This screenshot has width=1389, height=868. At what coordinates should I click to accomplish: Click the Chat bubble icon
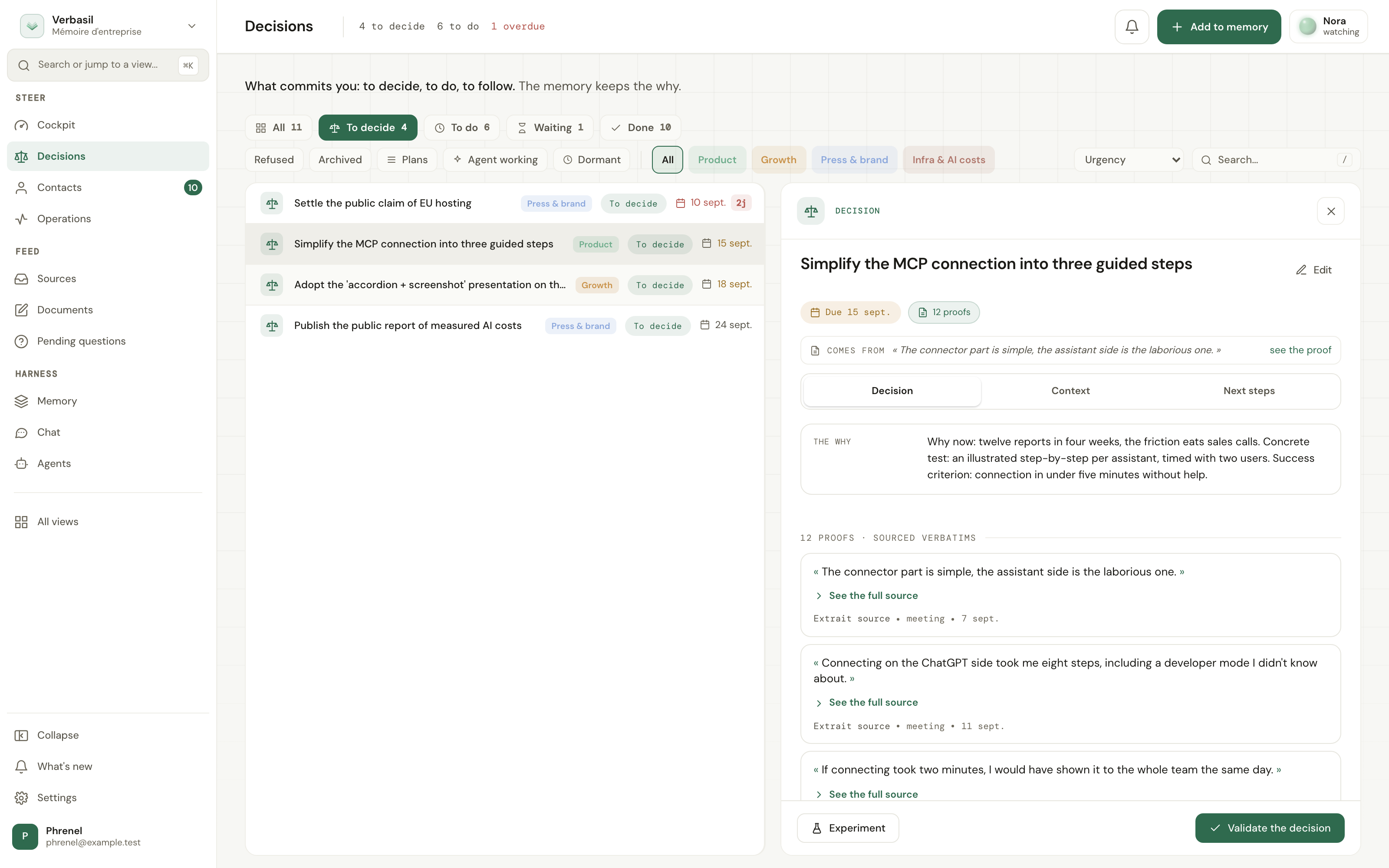point(21,432)
